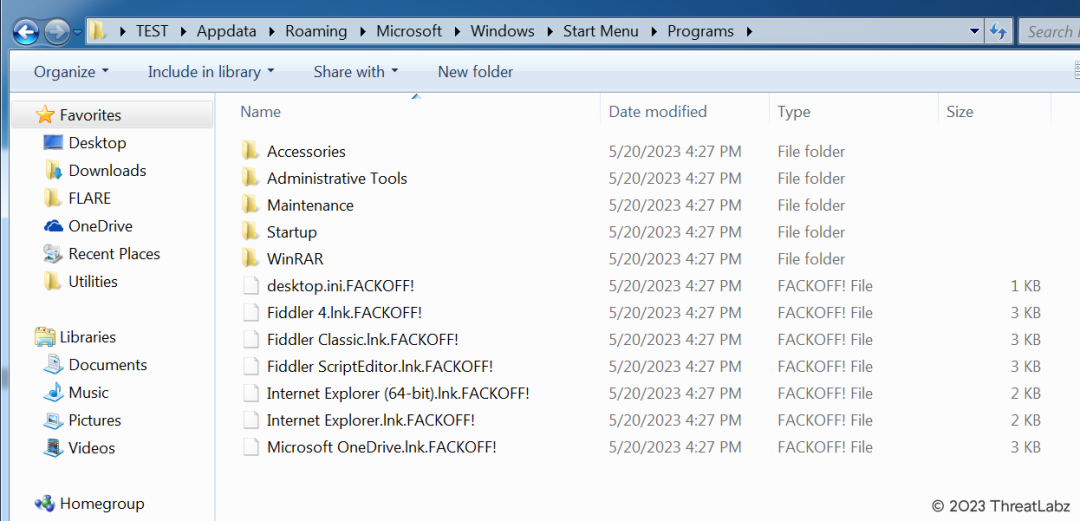The height and width of the screenshot is (521, 1080).
Task: Select Downloads in the Favorites list
Action: (x=107, y=171)
